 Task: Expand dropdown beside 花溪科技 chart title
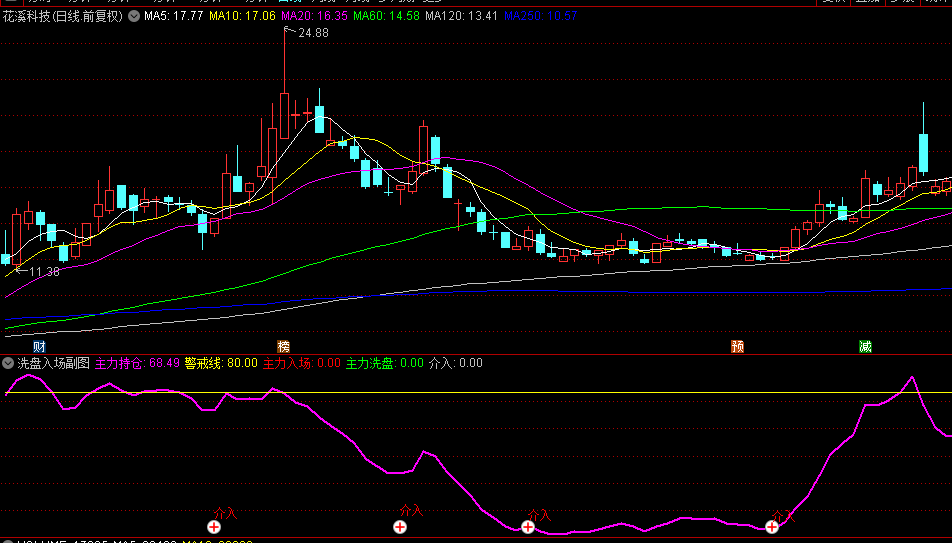pyautogui.click(x=134, y=17)
